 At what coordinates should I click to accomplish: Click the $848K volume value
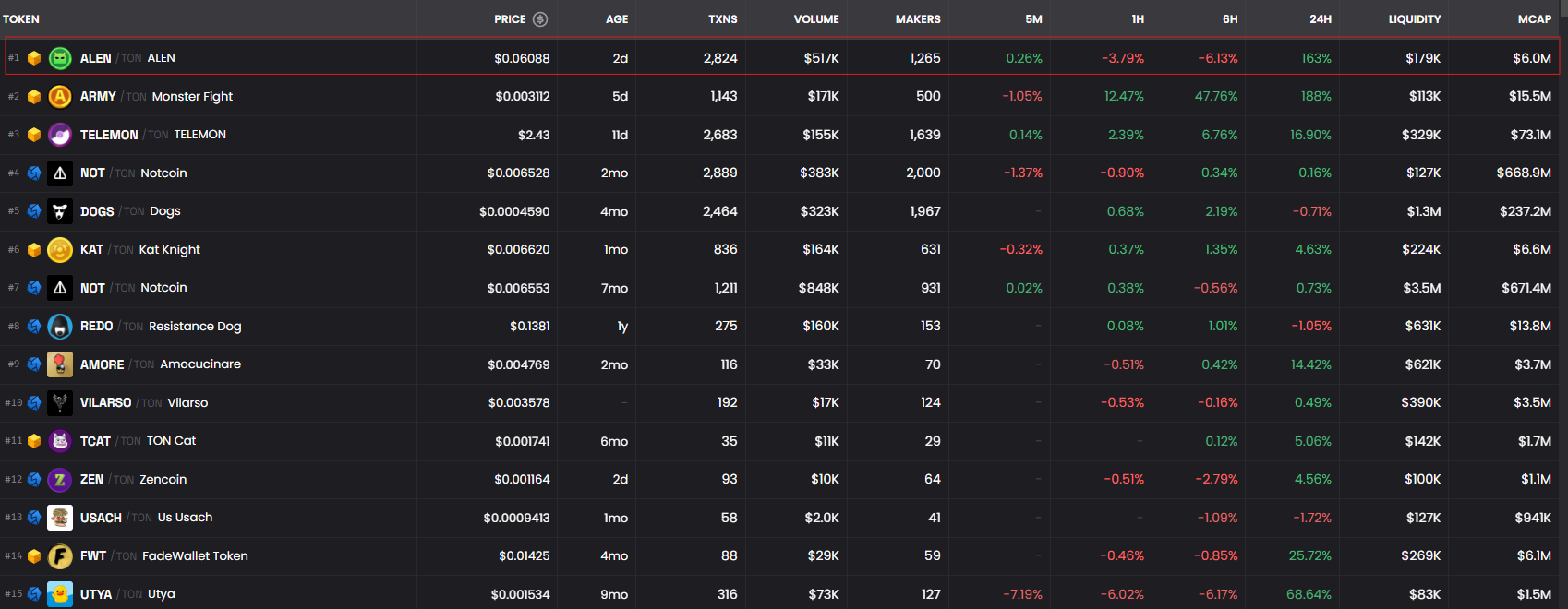click(819, 288)
